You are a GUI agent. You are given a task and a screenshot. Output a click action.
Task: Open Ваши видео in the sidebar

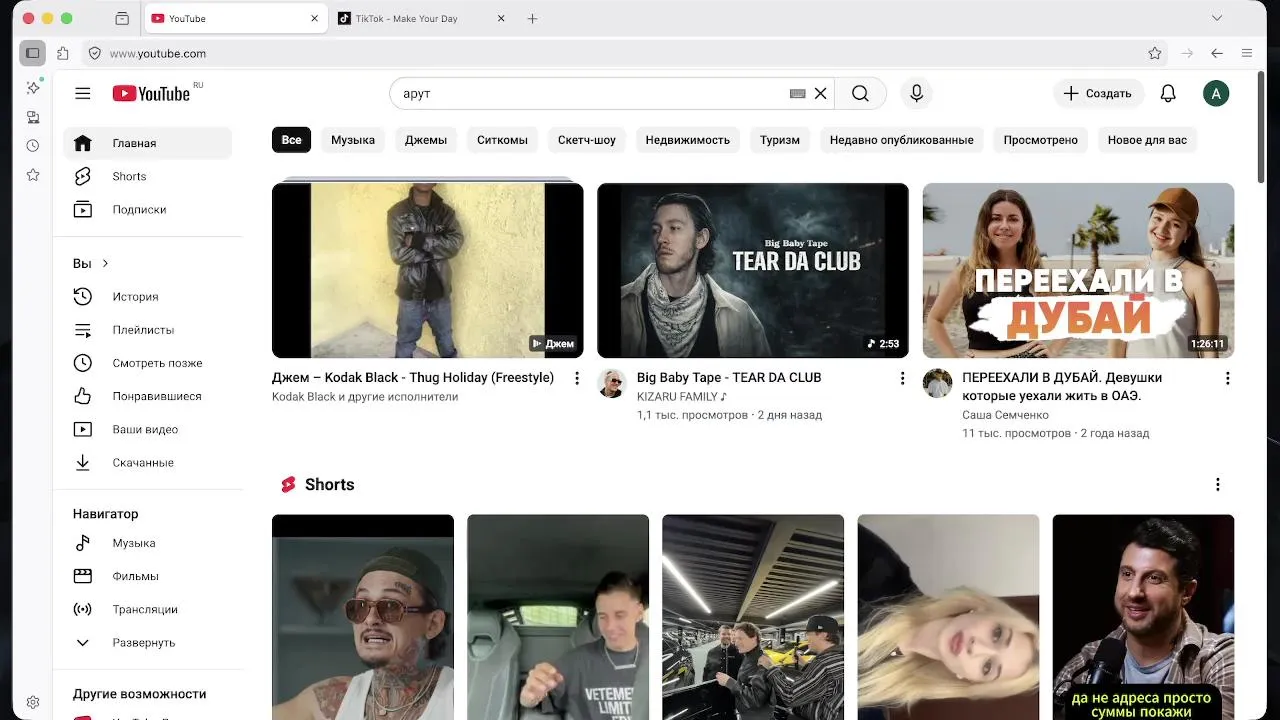click(x=148, y=429)
